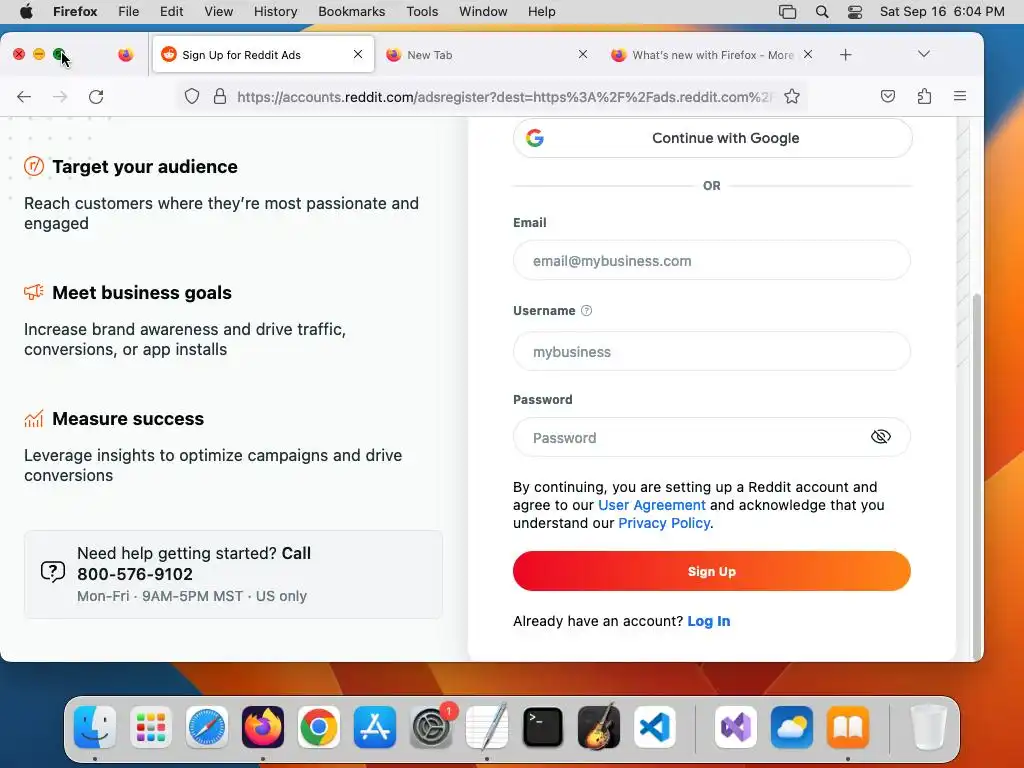
Task: Open Trash from the dock
Action: coord(928,726)
